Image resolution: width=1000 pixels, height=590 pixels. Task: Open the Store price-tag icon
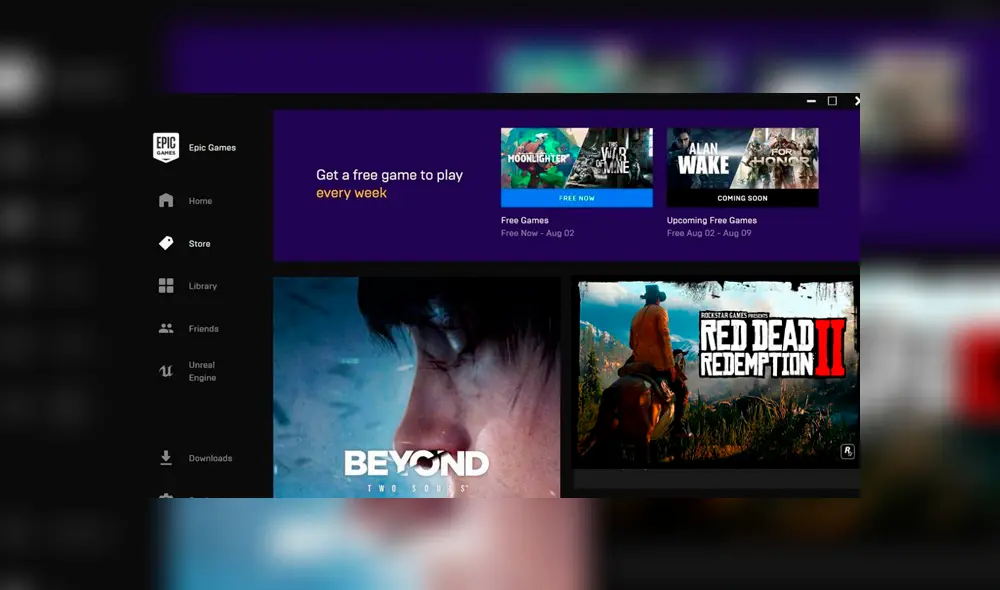coord(166,243)
